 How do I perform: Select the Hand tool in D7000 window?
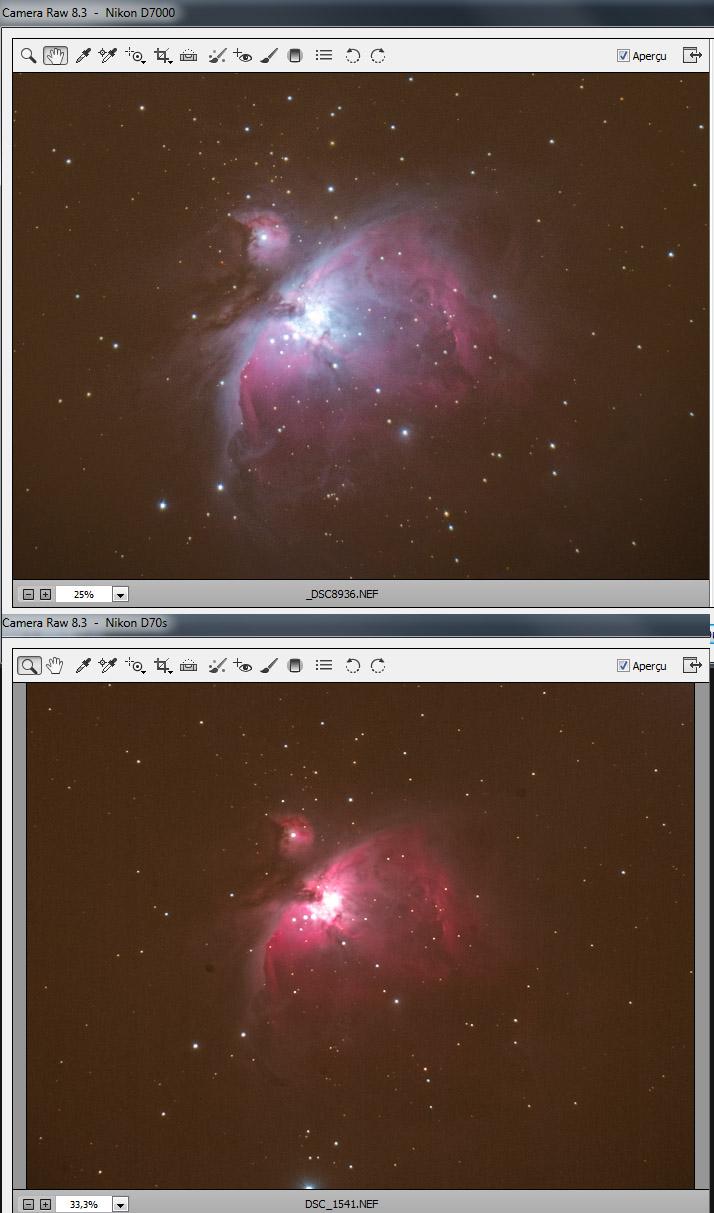pyautogui.click(x=55, y=56)
